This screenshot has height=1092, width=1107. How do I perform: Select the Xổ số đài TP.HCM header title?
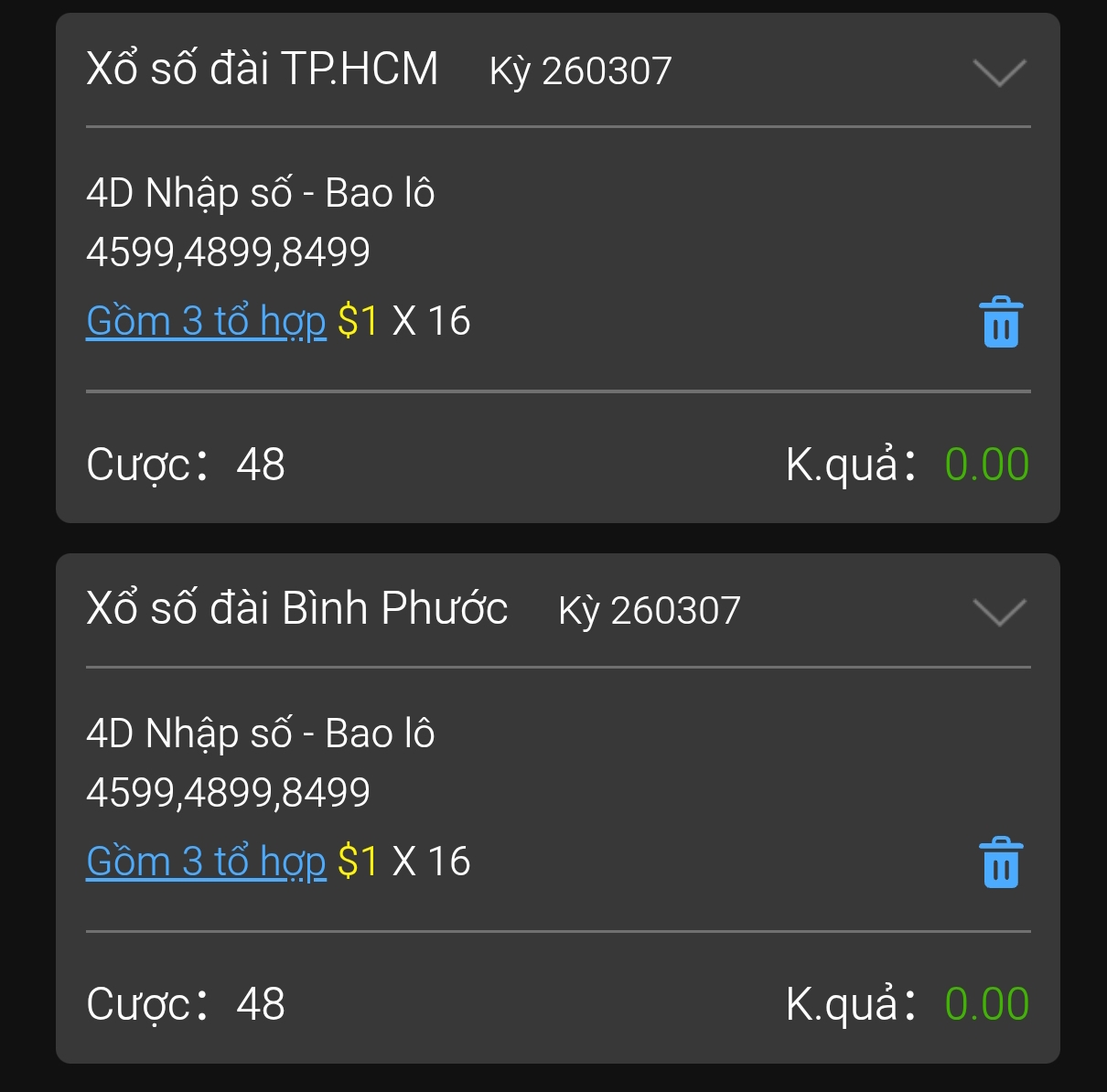click(x=263, y=70)
